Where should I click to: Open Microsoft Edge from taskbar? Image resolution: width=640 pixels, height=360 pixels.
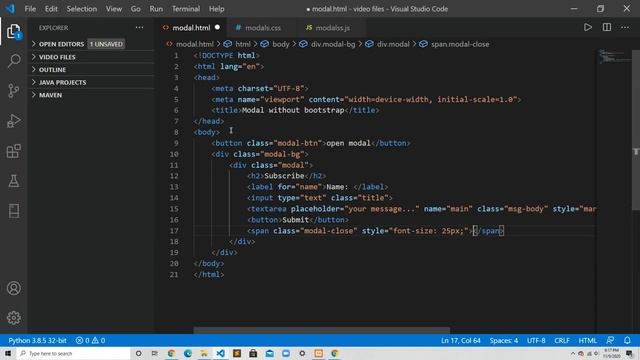(x=188, y=353)
